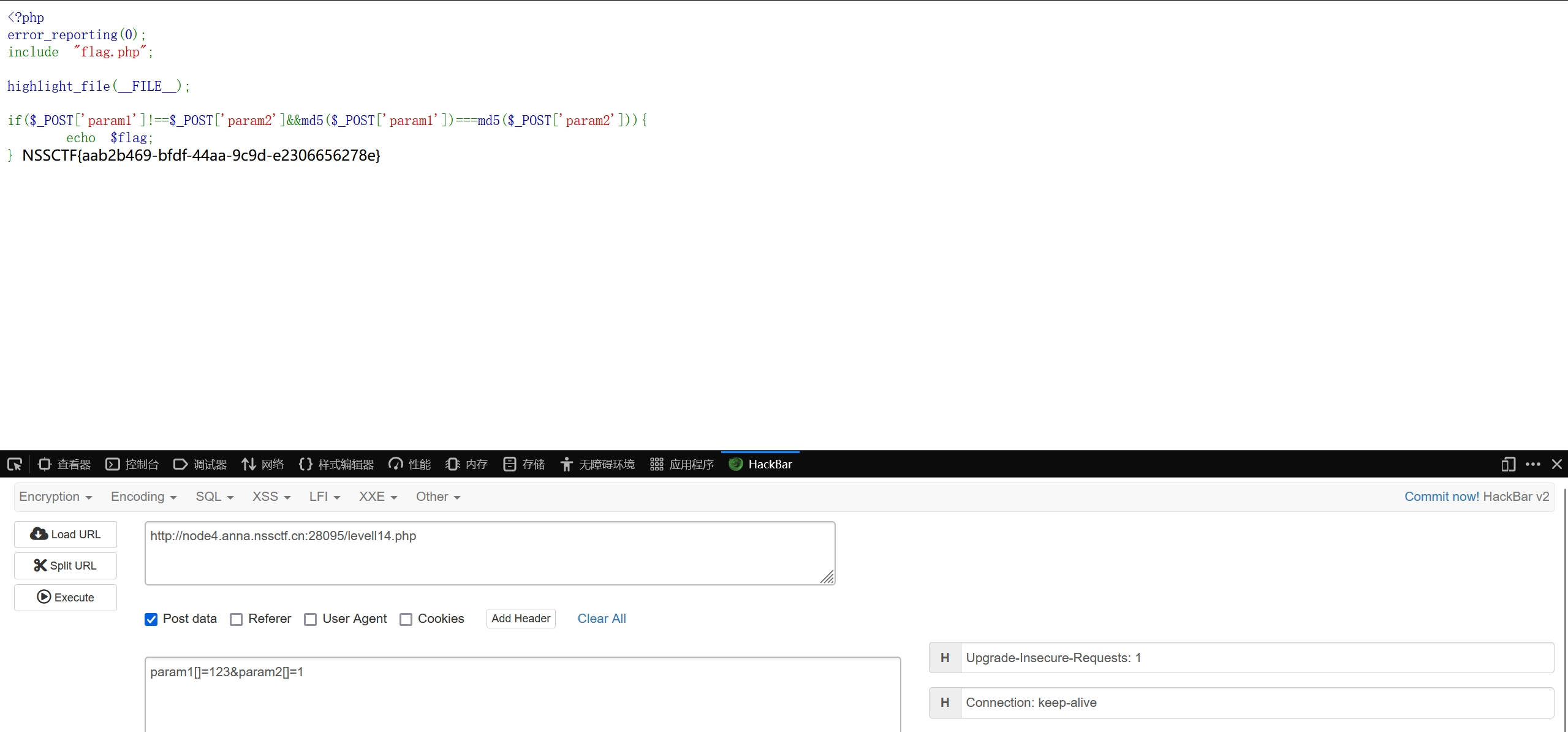
Task: Activate the element picker icon in devtools
Action: pyautogui.click(x=15, y=464)
